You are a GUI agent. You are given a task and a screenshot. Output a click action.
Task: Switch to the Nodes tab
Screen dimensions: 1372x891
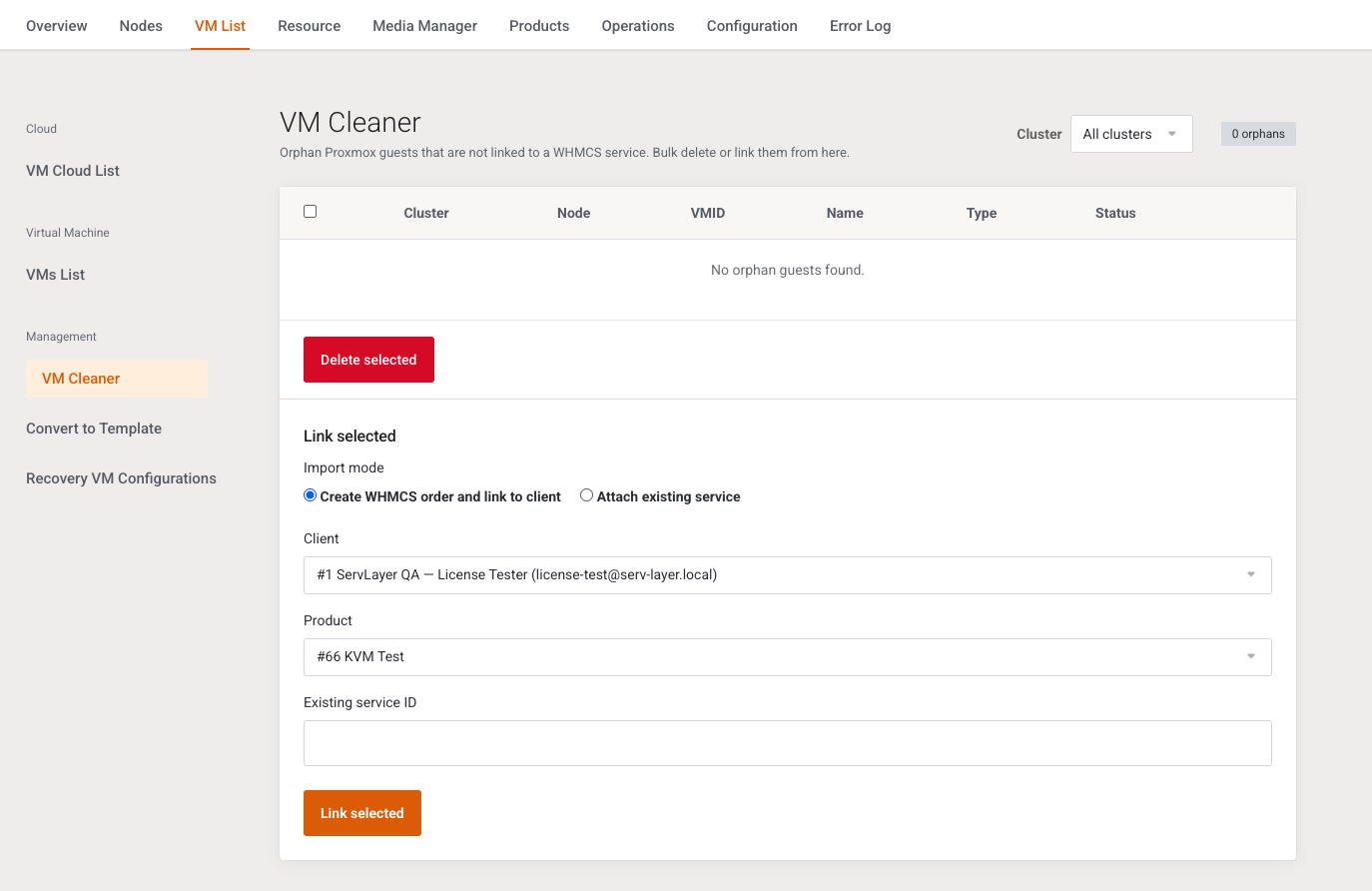coord(141,26)
